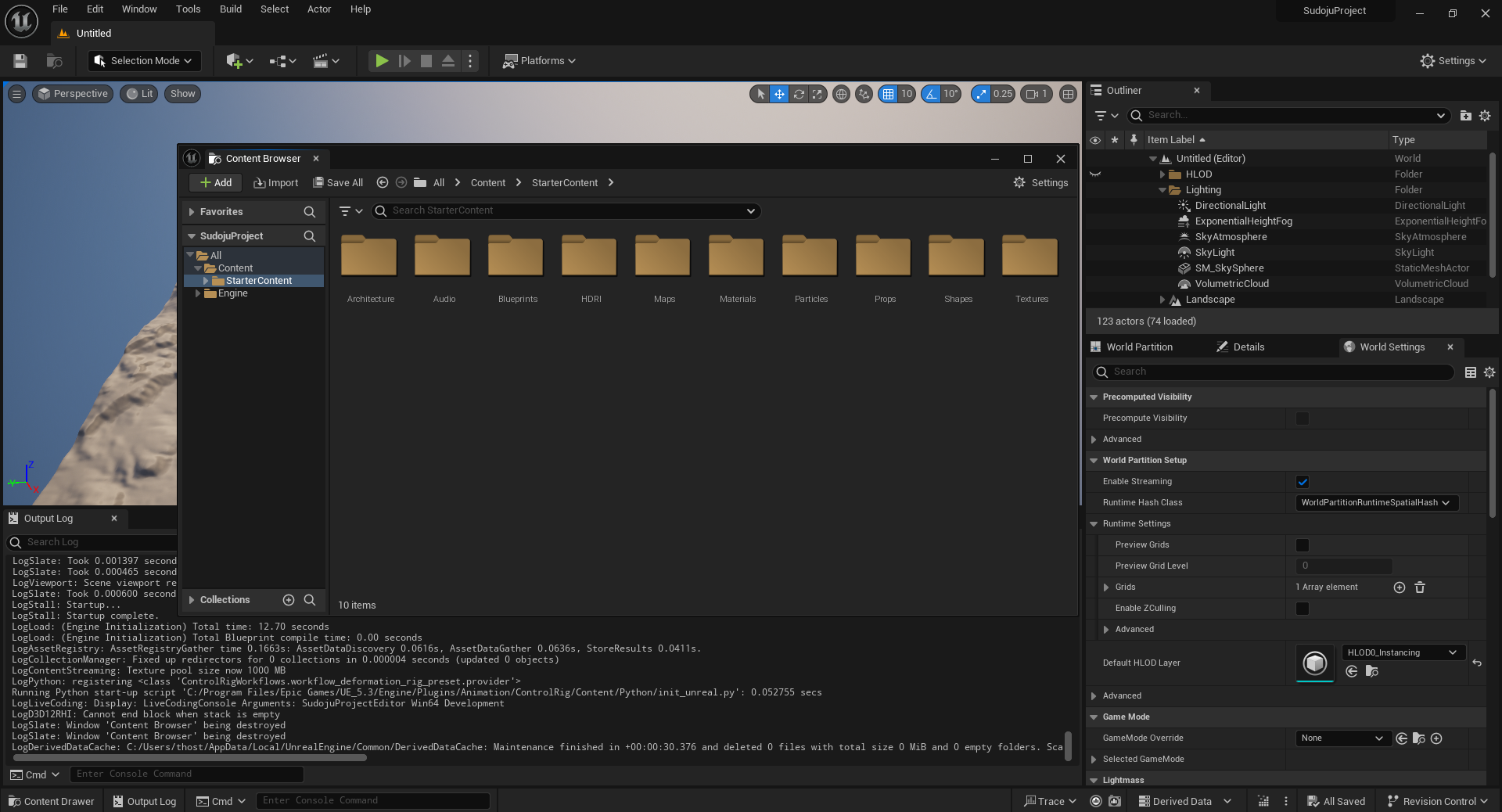
Task: Open camera speed setting
Action: (1037, 94)
